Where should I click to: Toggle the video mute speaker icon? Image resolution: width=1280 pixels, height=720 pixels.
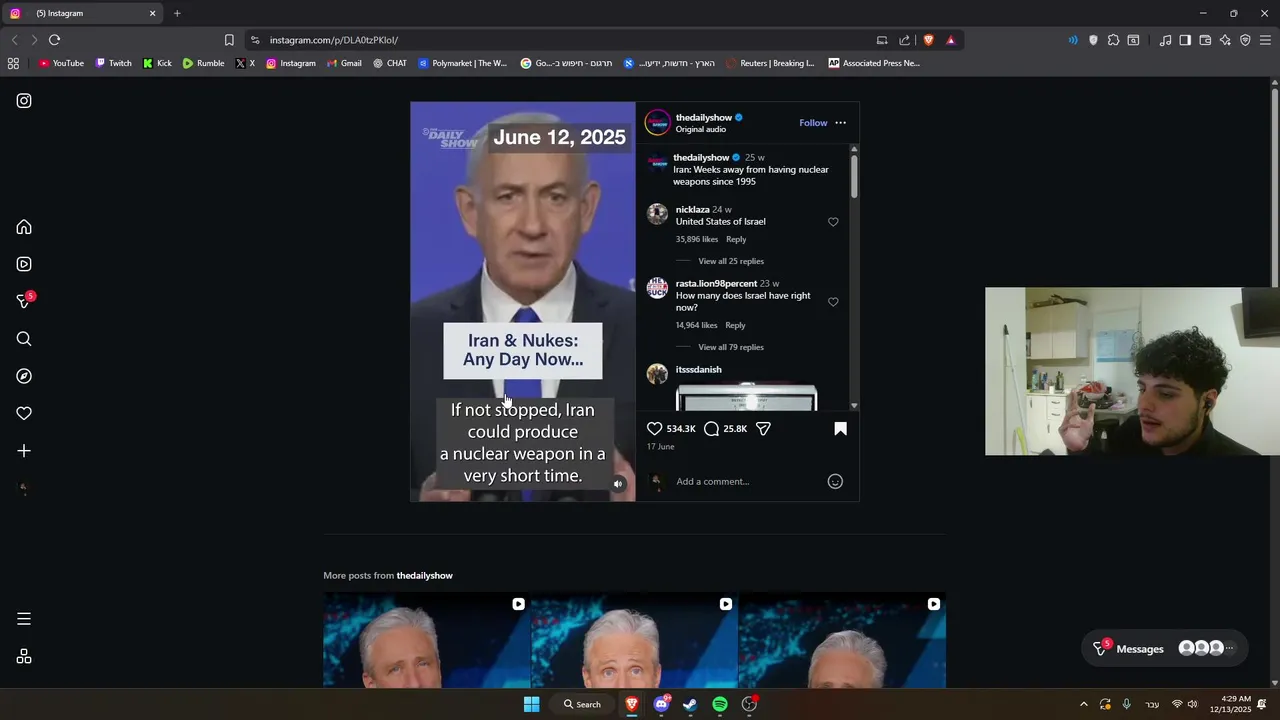tap(618, 484)
